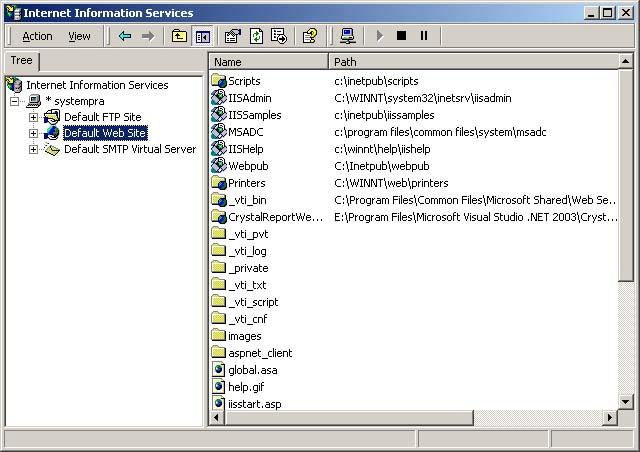Select the _vti_script folder name
Screen dimensions: 640x452
click(x=253, y=302)
